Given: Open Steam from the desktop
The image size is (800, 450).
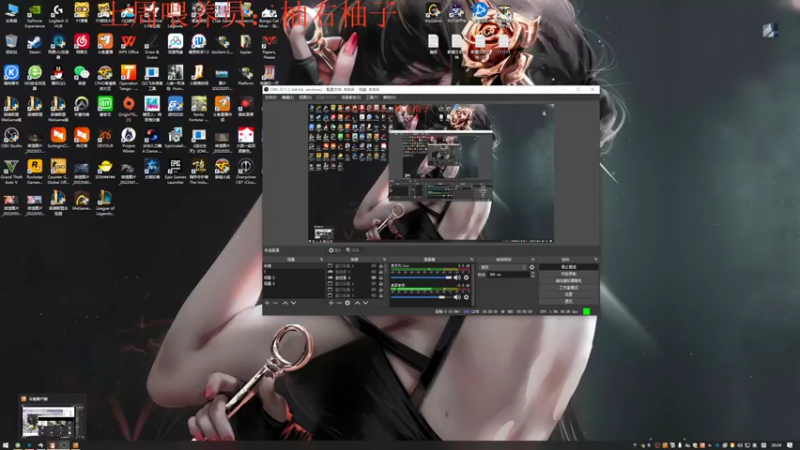Looking at the screenshot, I should (x=35, y=42).
